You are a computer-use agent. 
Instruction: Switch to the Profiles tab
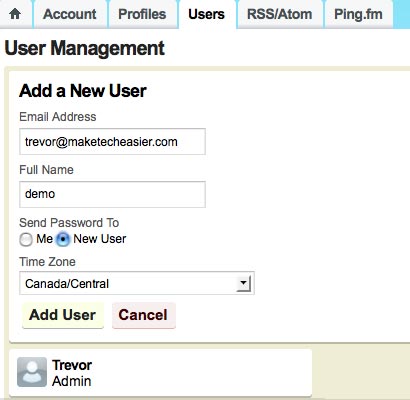click(x=142, y=14)
